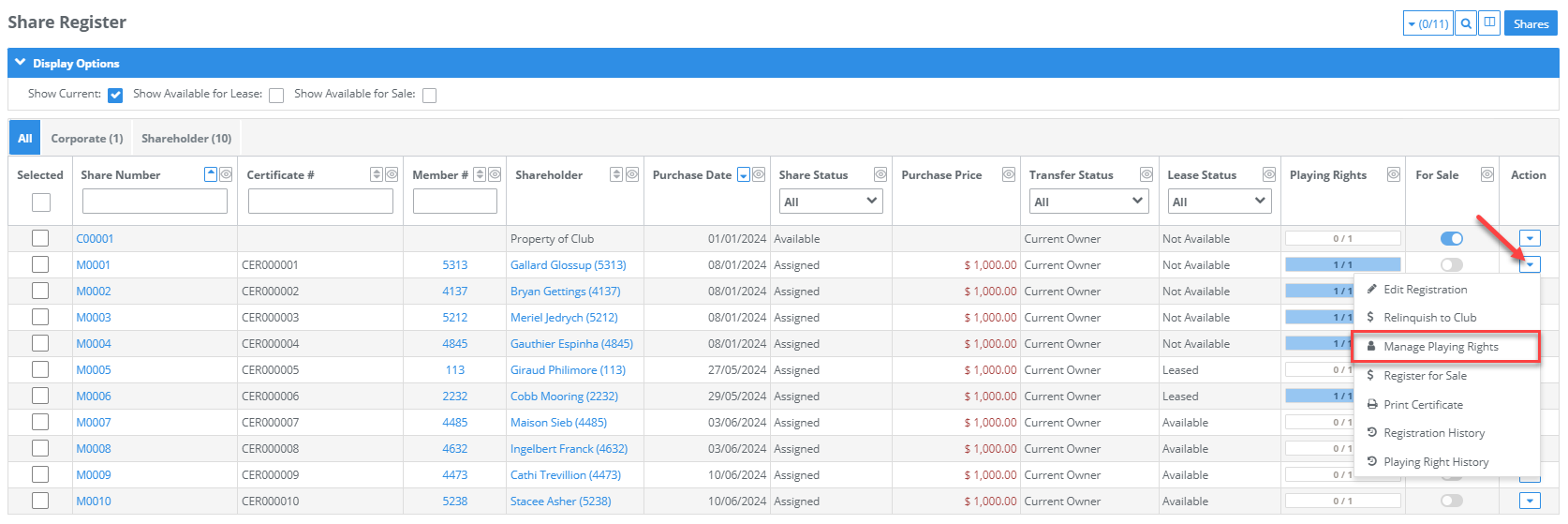The height and width of the screenshot is (524, 1568).
Task: Select Manage Playing Rights
Action: 1447,347
